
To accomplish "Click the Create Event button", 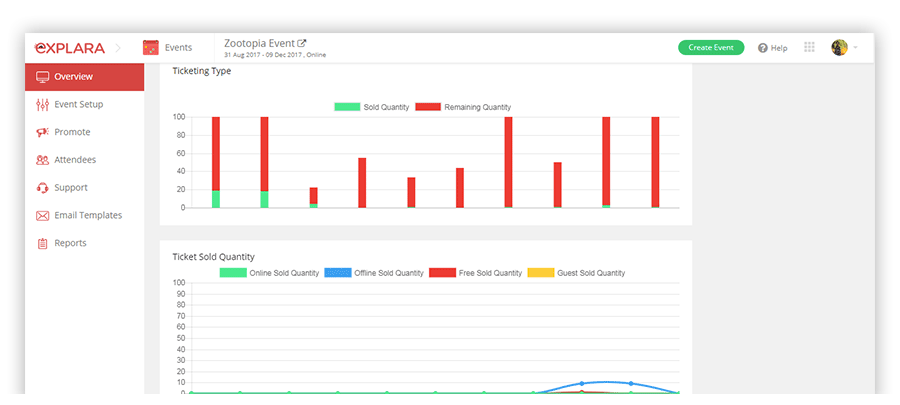I will (711, 48).
